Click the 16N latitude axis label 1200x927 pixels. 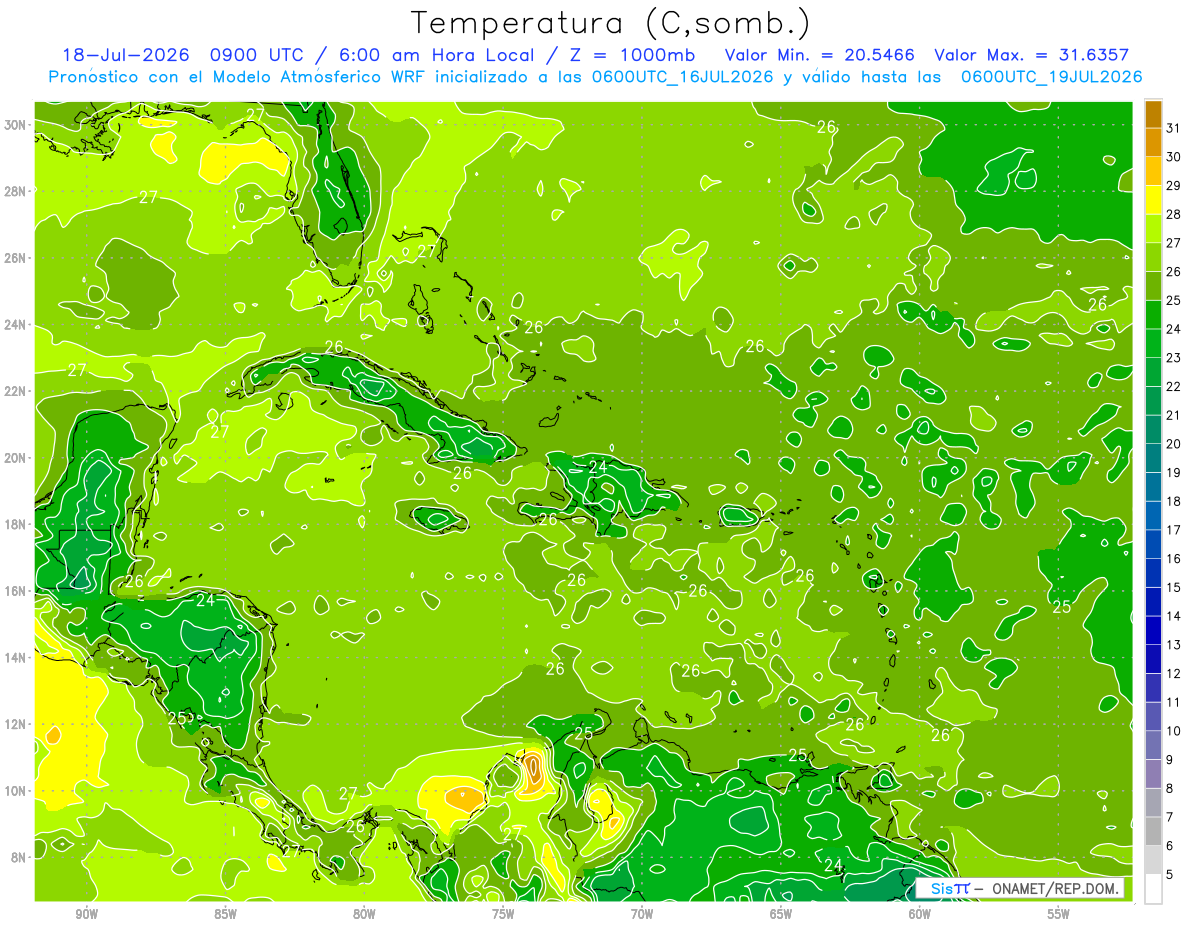pyautogui.click(x=15, y=591)
